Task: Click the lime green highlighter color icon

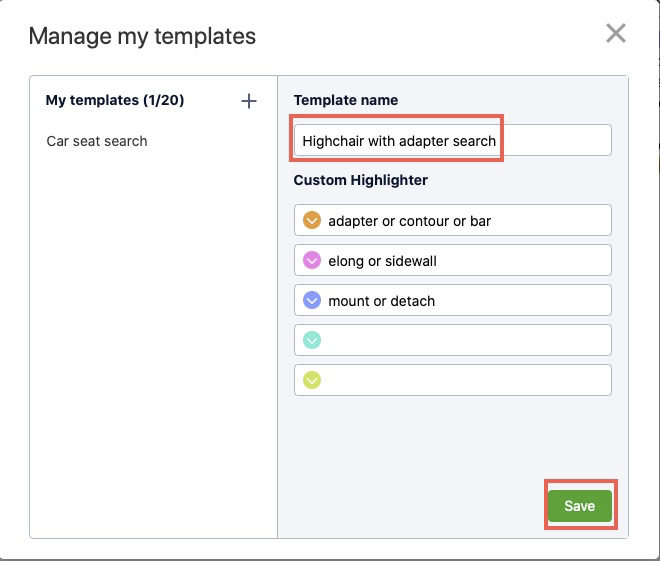Action: [x=311, y=380]
